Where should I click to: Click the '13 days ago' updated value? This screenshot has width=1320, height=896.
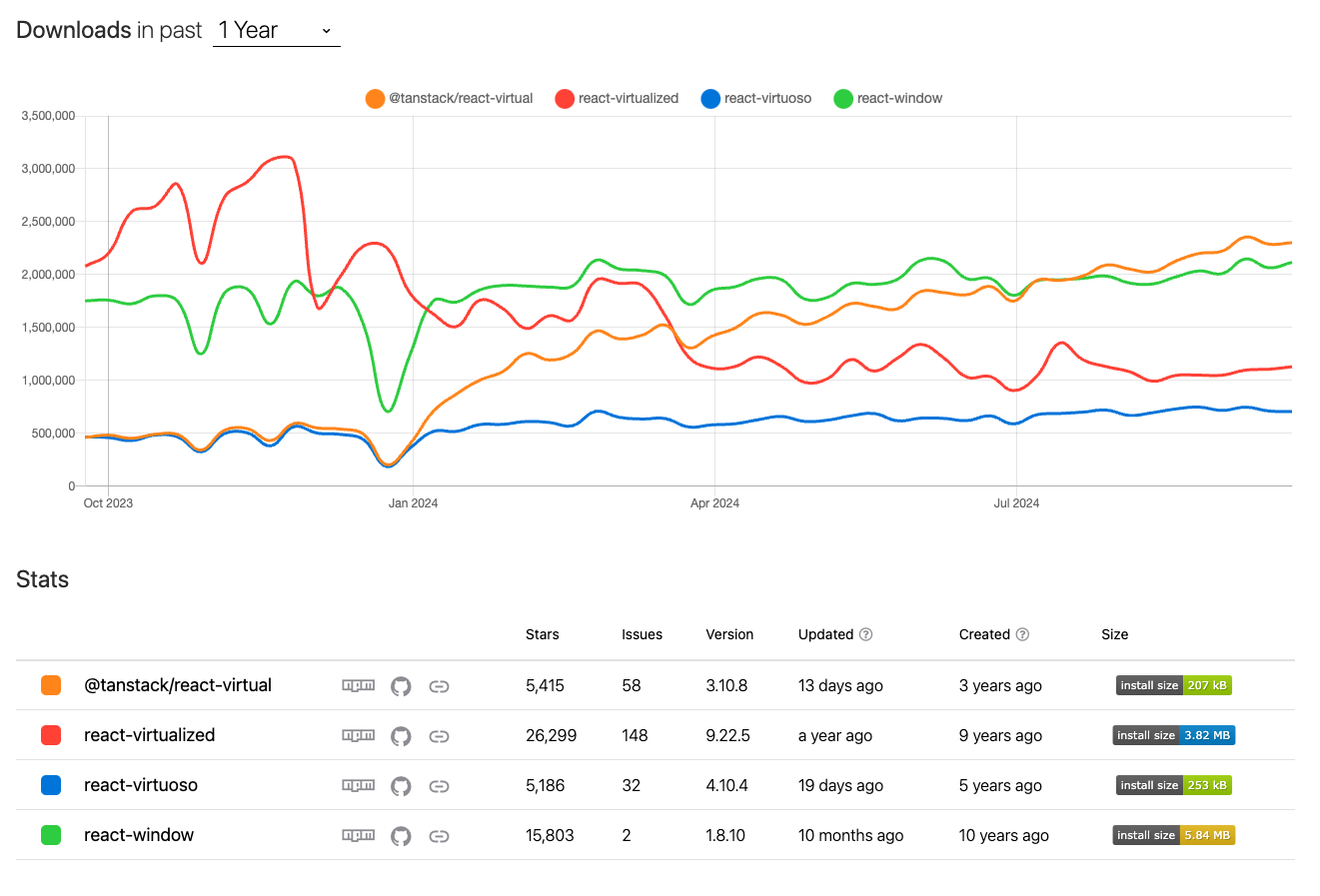840,685
